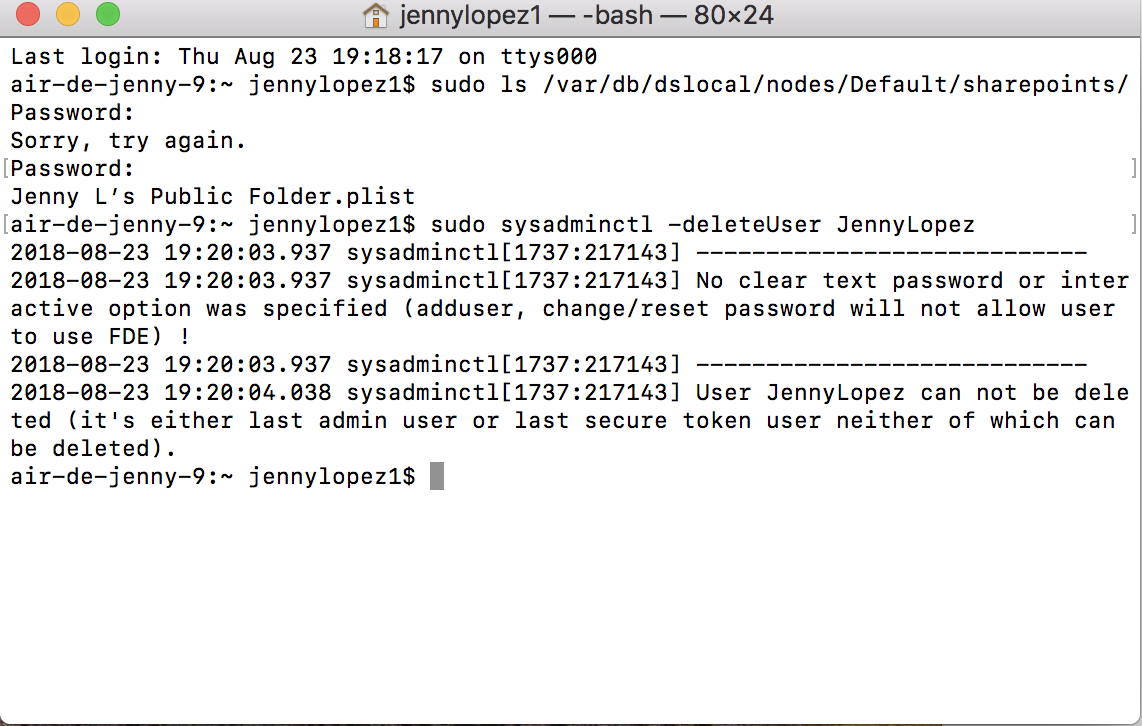Click left bracket mark beside sysadminctl command
The height and width of the screenshot is (726, 1142).
pos(6,225)
